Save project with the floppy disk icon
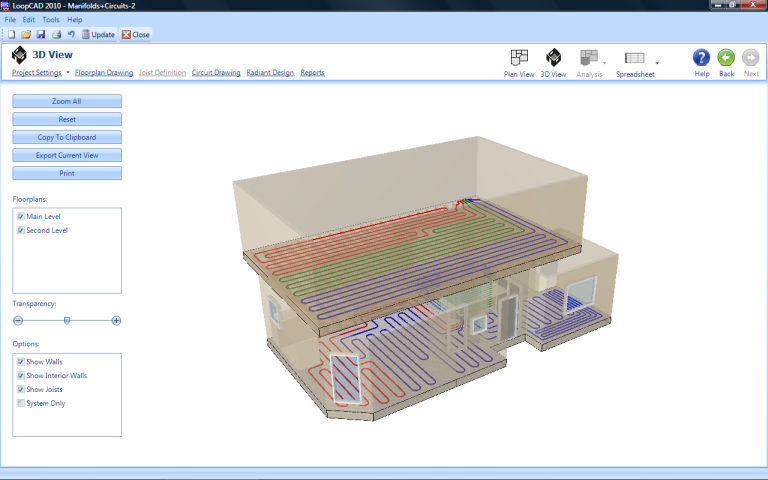 coord(41,34)
